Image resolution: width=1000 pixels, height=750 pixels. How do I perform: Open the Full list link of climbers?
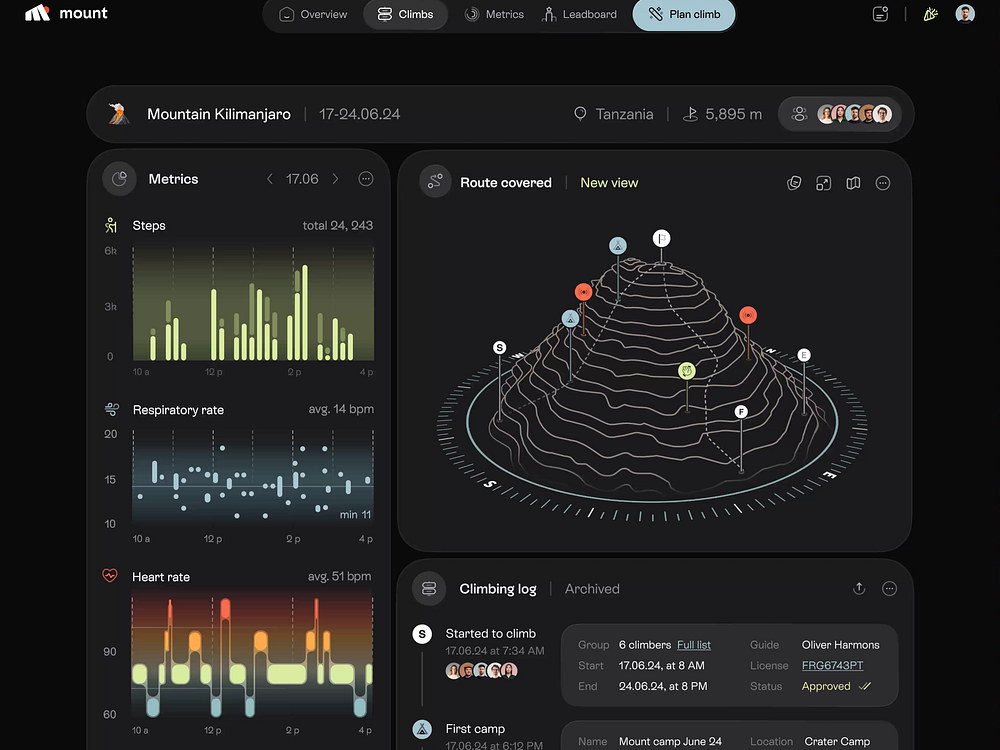pos(694,645)
